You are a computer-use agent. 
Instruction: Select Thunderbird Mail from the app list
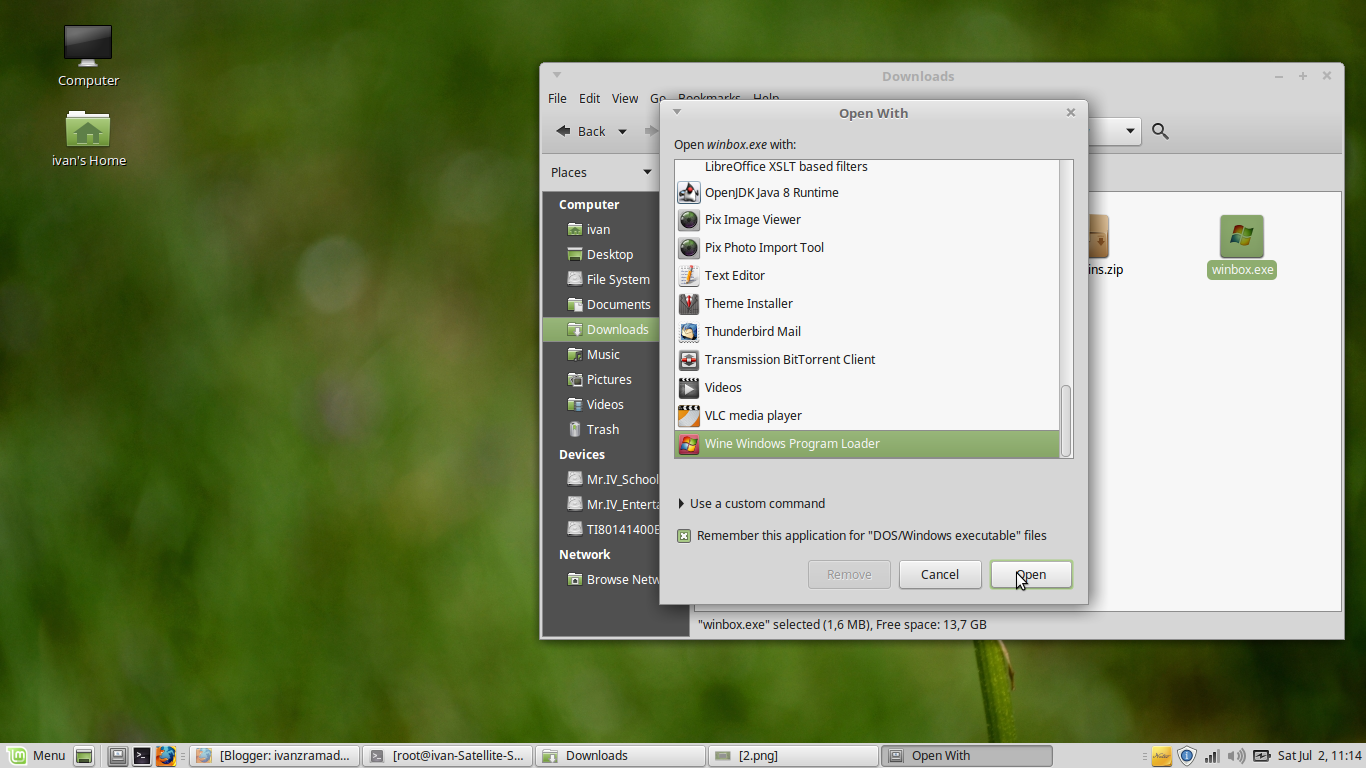pos(753,331)
